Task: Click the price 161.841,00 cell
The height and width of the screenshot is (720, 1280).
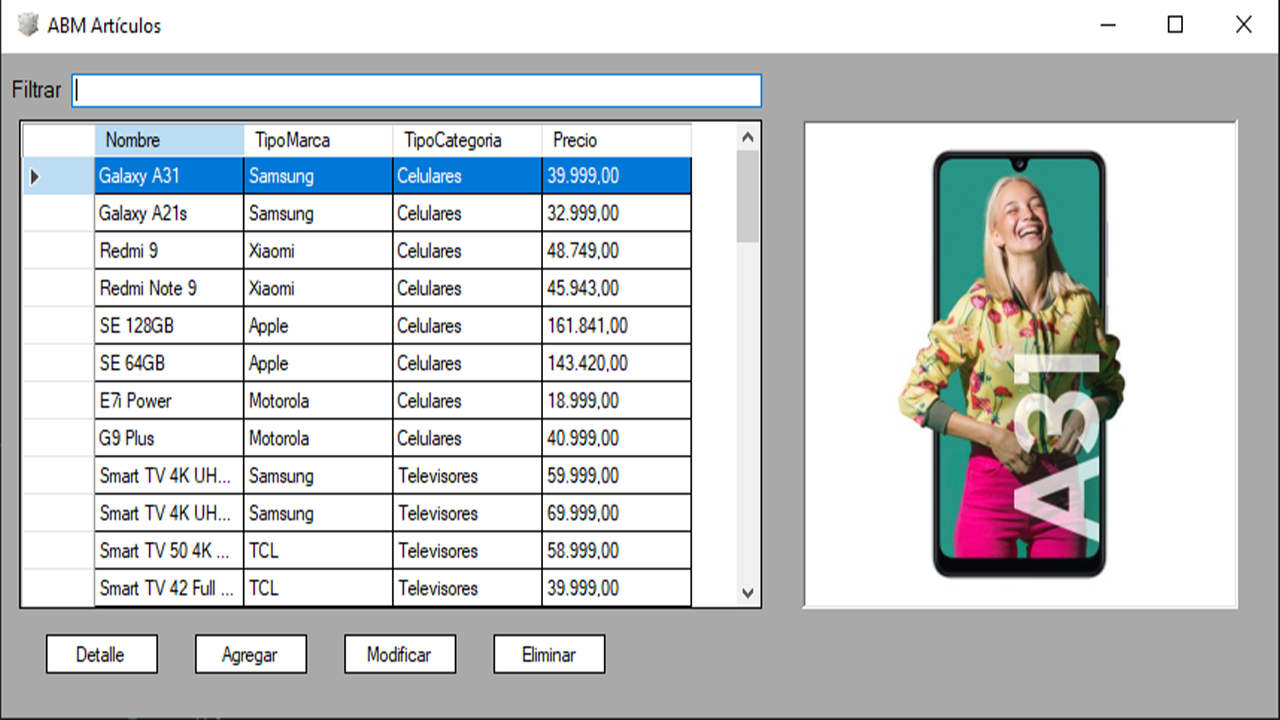Action: pos(616,326)
